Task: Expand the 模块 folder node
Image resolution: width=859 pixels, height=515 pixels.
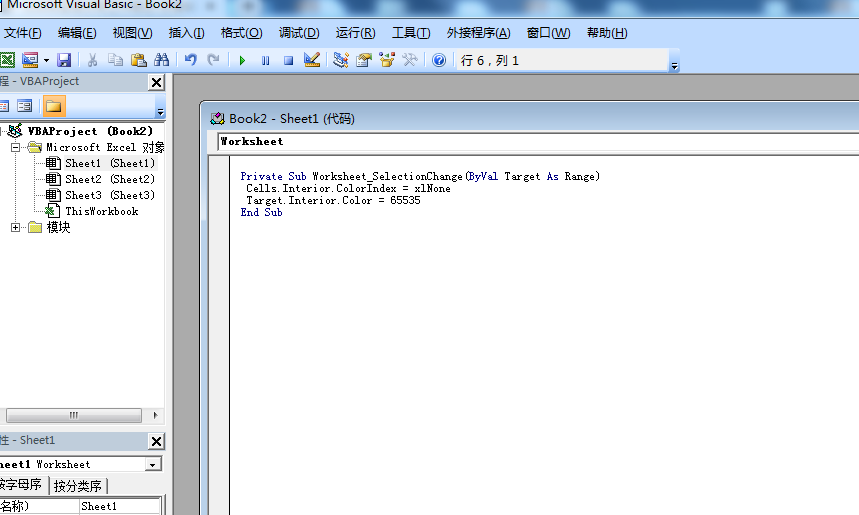Action: [16, 227]
